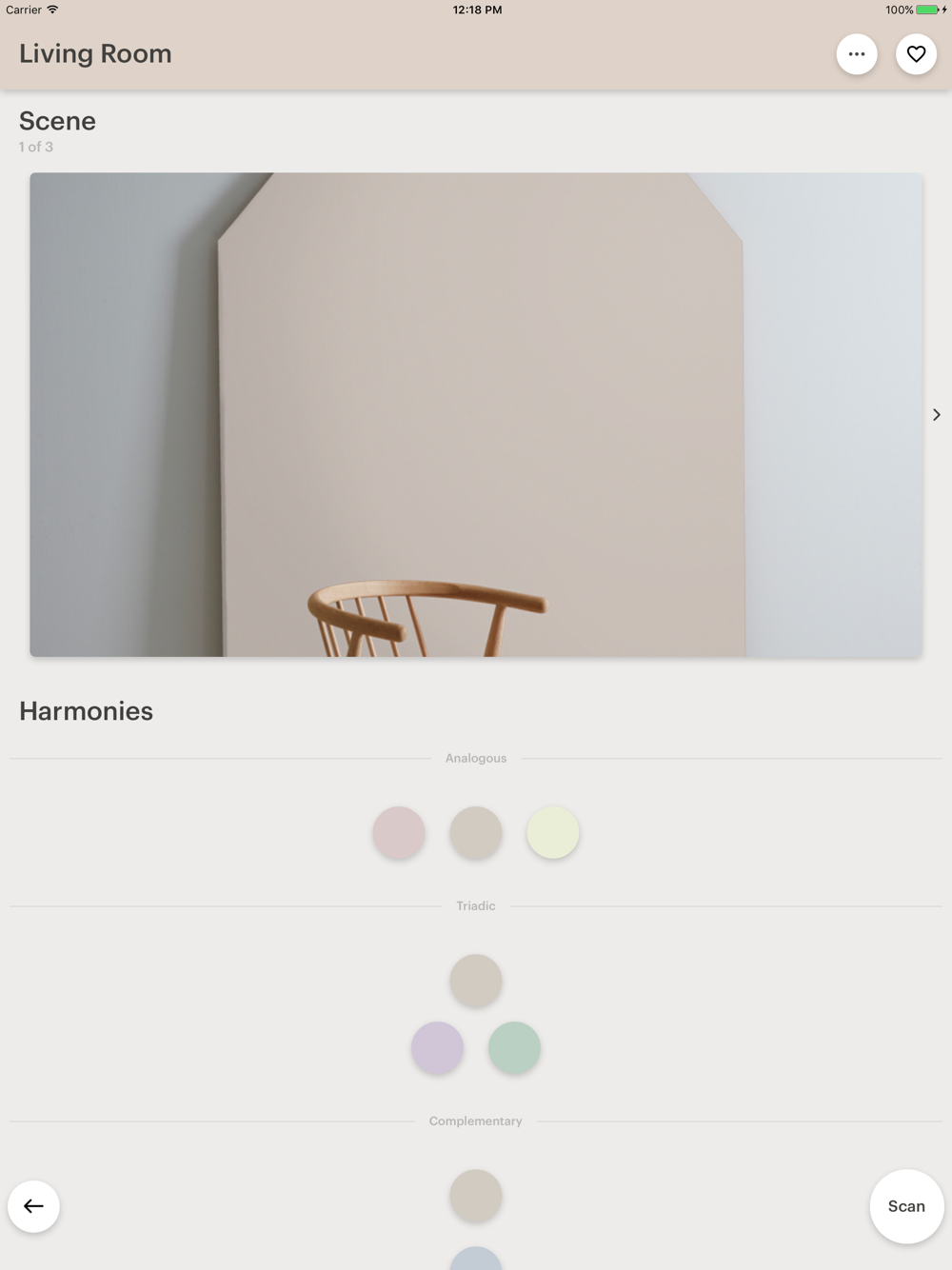The width and height of the screenshot is (952, 1270).
Task: Tap the heart favorite icon
Action: coord(916,54)
